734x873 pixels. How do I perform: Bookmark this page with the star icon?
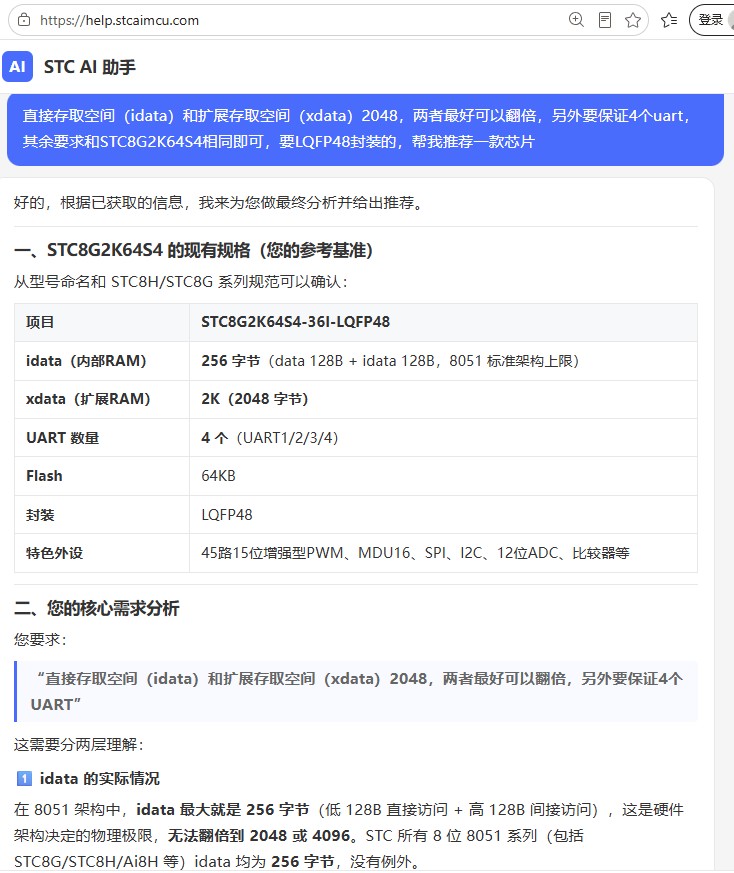(633, 20)
